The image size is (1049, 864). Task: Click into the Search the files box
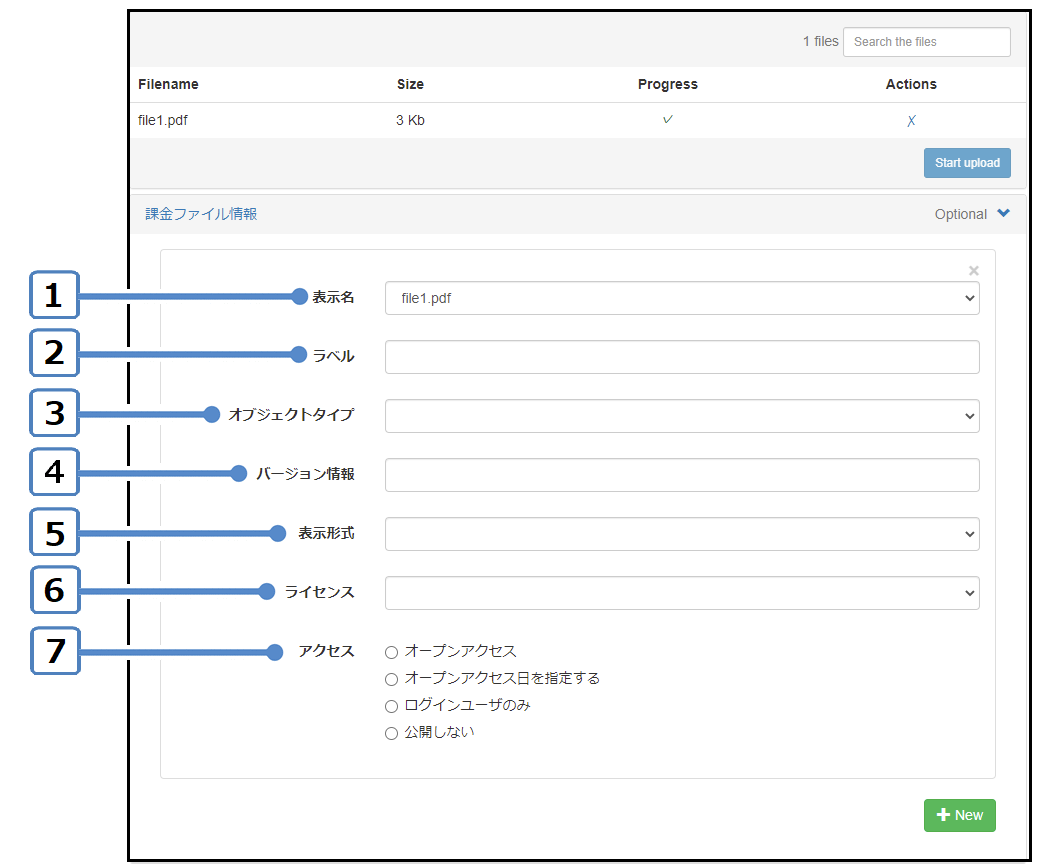click(926, 42)
